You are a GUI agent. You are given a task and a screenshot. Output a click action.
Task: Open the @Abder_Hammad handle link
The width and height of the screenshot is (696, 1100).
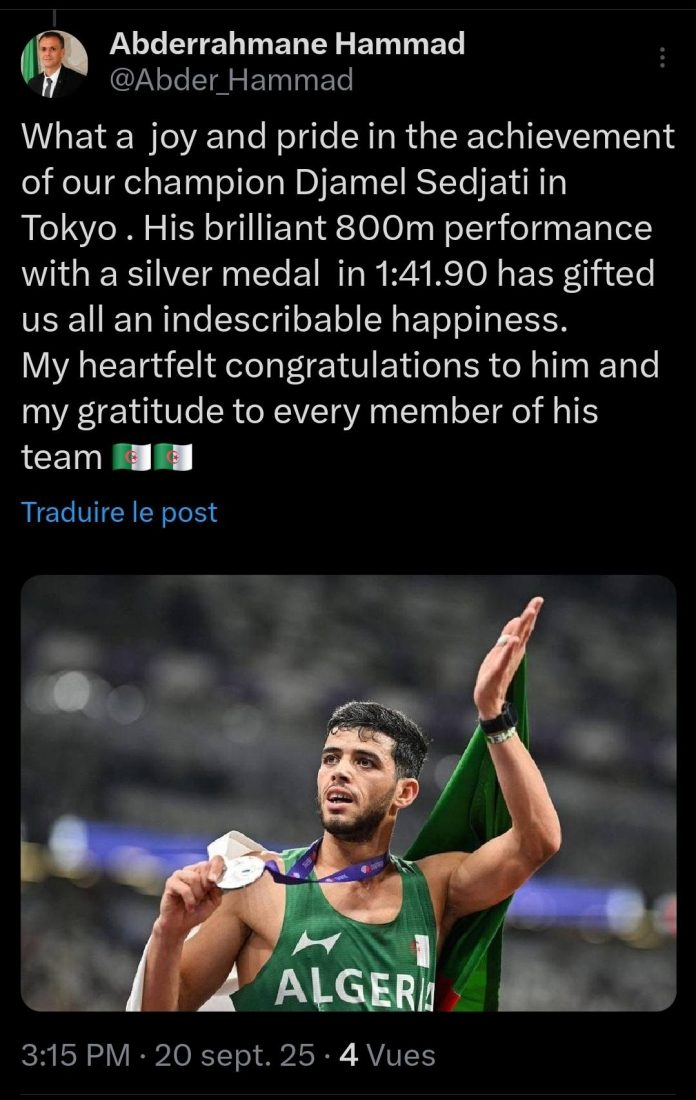pyautogui.click(x=230, y=79)
